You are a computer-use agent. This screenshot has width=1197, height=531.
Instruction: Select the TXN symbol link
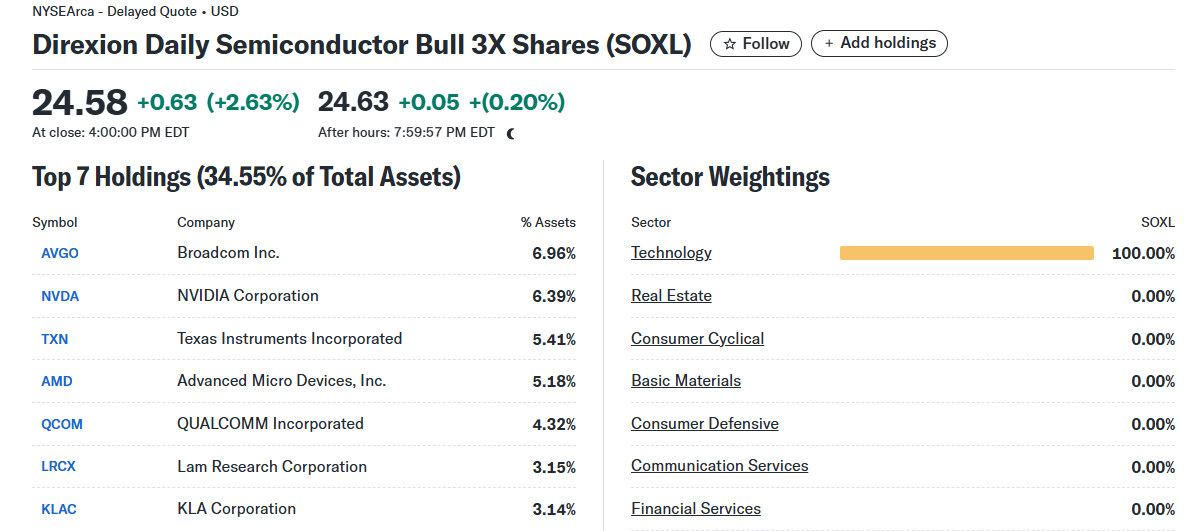tap(55, 339)
